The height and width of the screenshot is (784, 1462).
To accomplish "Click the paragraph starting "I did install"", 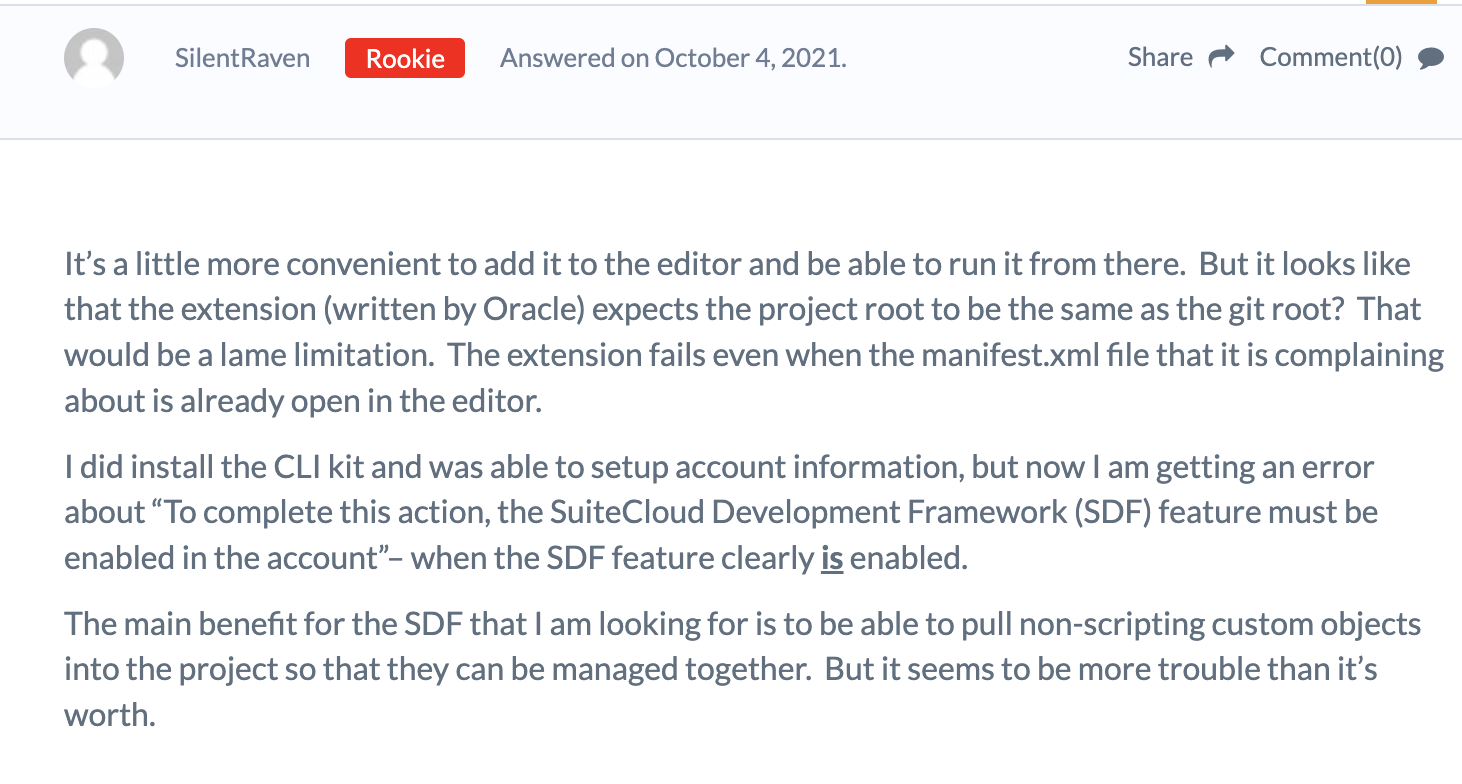I will (x=721, y=512).
